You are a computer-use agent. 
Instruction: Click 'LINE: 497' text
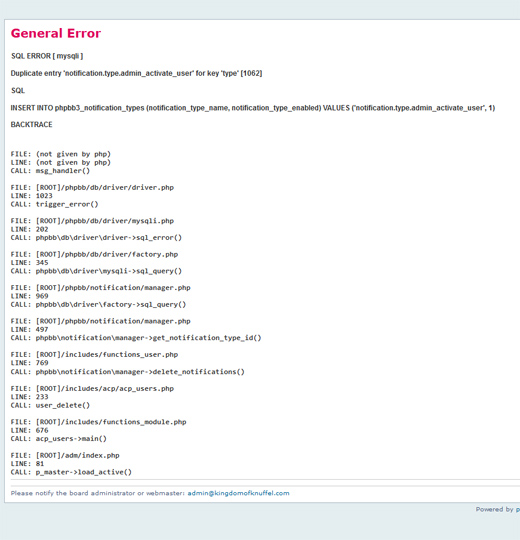[30, 330]
